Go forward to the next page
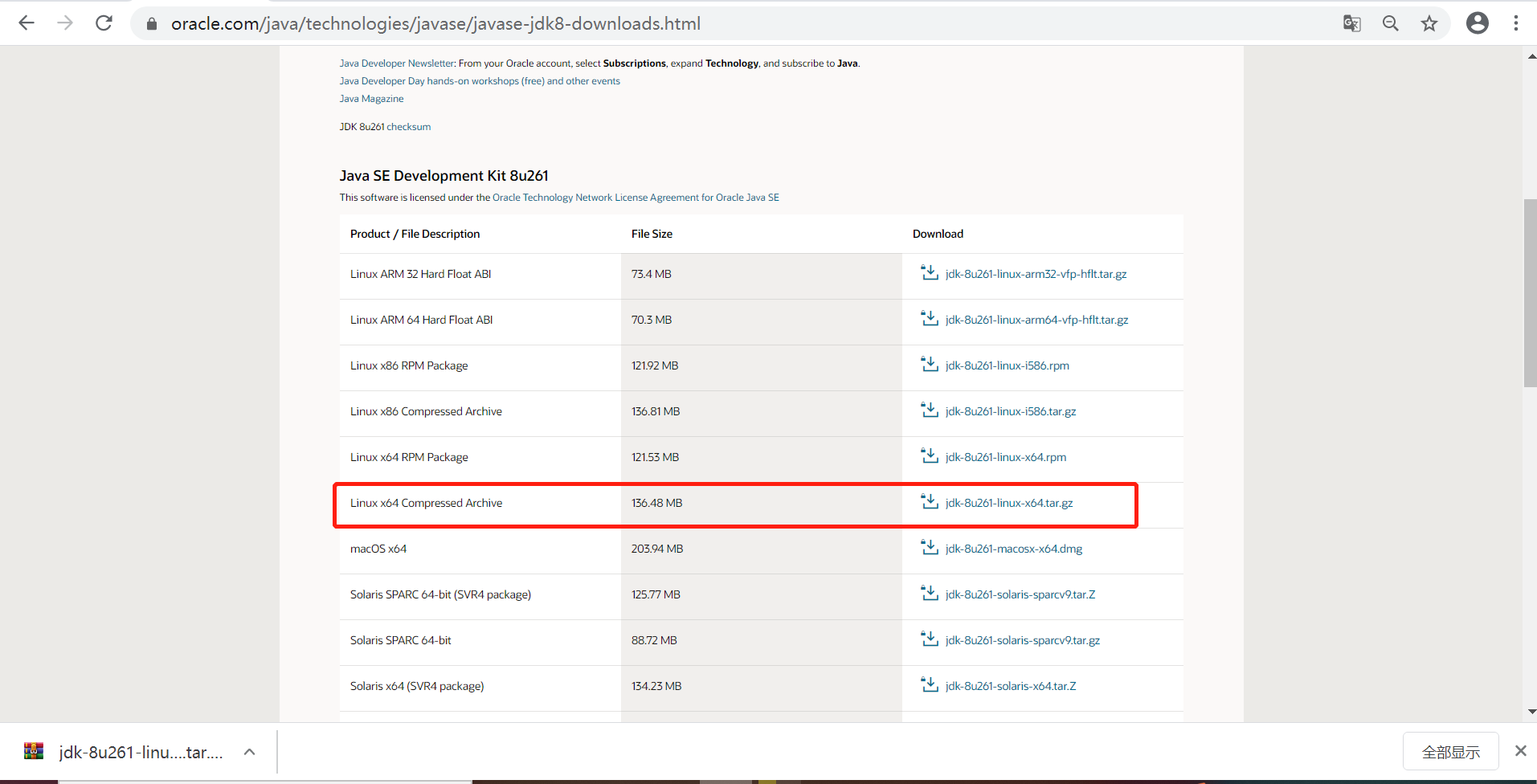This screenshot has width=1537, height=784. point(65,23)
